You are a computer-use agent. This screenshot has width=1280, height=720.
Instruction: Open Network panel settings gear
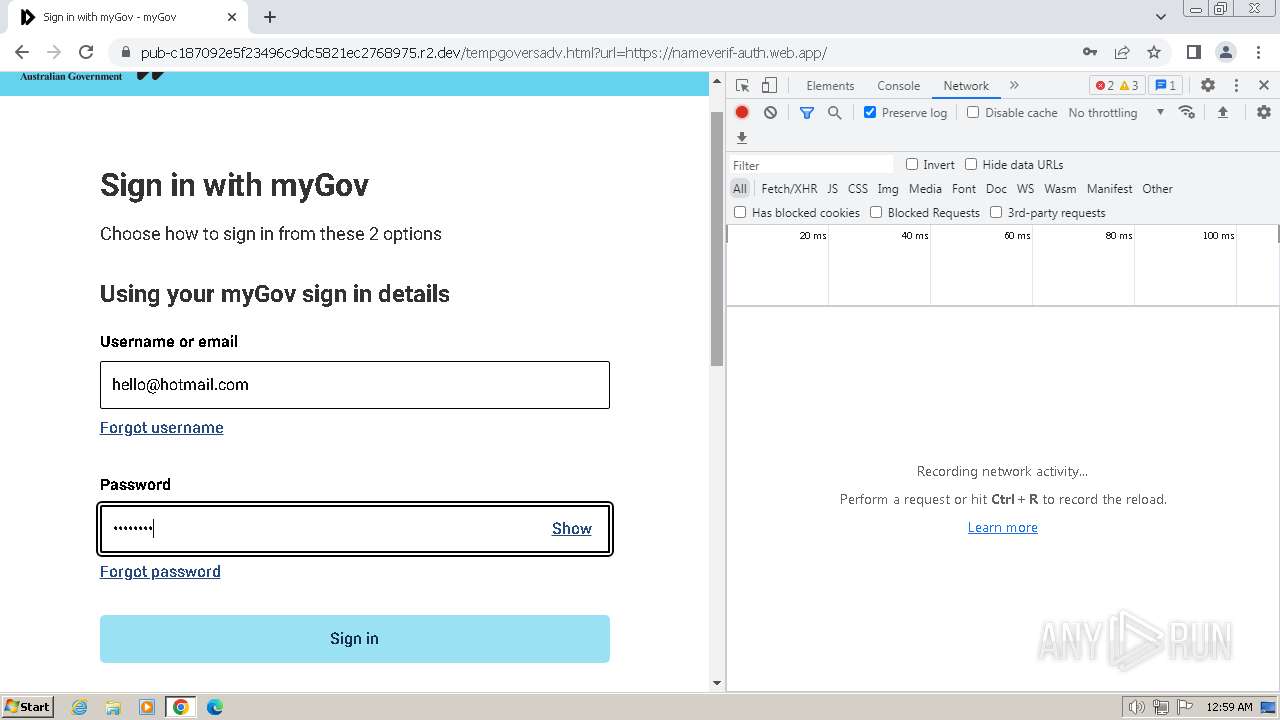tap(1264, 112)
